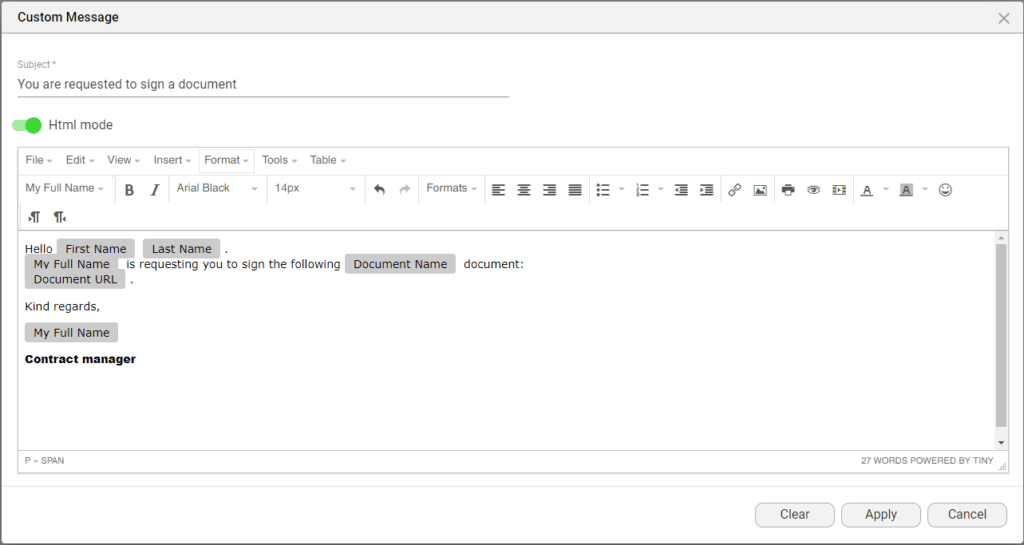The height and width of the screenshot is (545, 1024).
Task: Click the Kind regards, text line
Action: pyautogui.click(x=63, y=306)
